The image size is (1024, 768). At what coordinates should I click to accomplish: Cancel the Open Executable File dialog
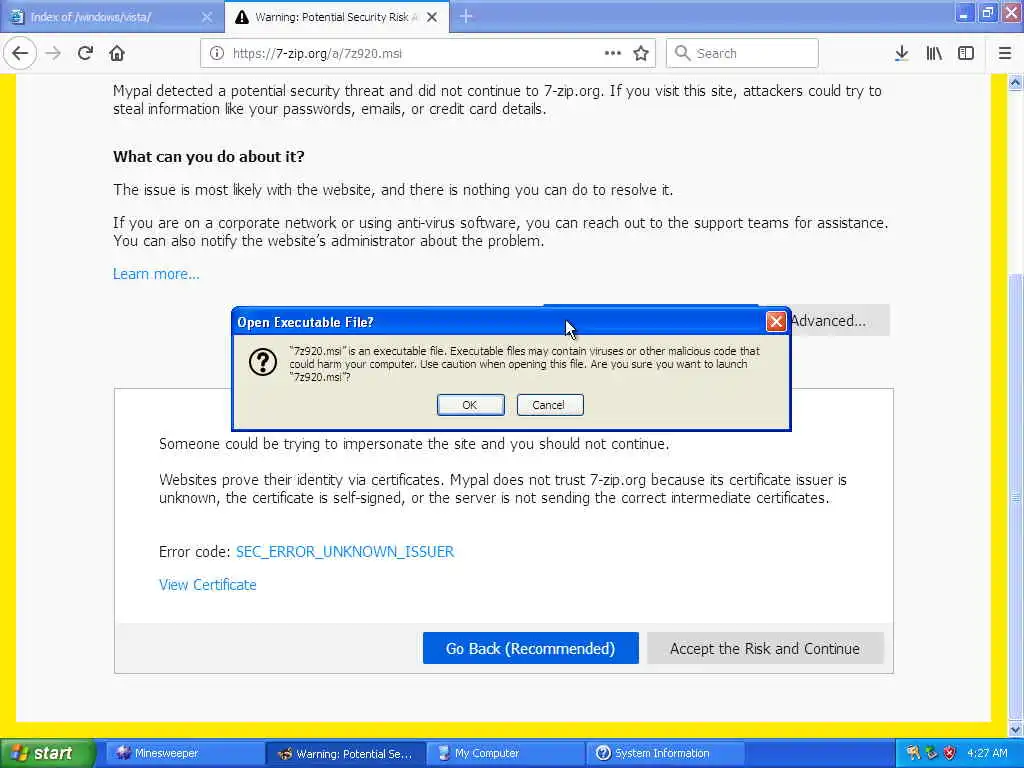click(x=550, y=405)
